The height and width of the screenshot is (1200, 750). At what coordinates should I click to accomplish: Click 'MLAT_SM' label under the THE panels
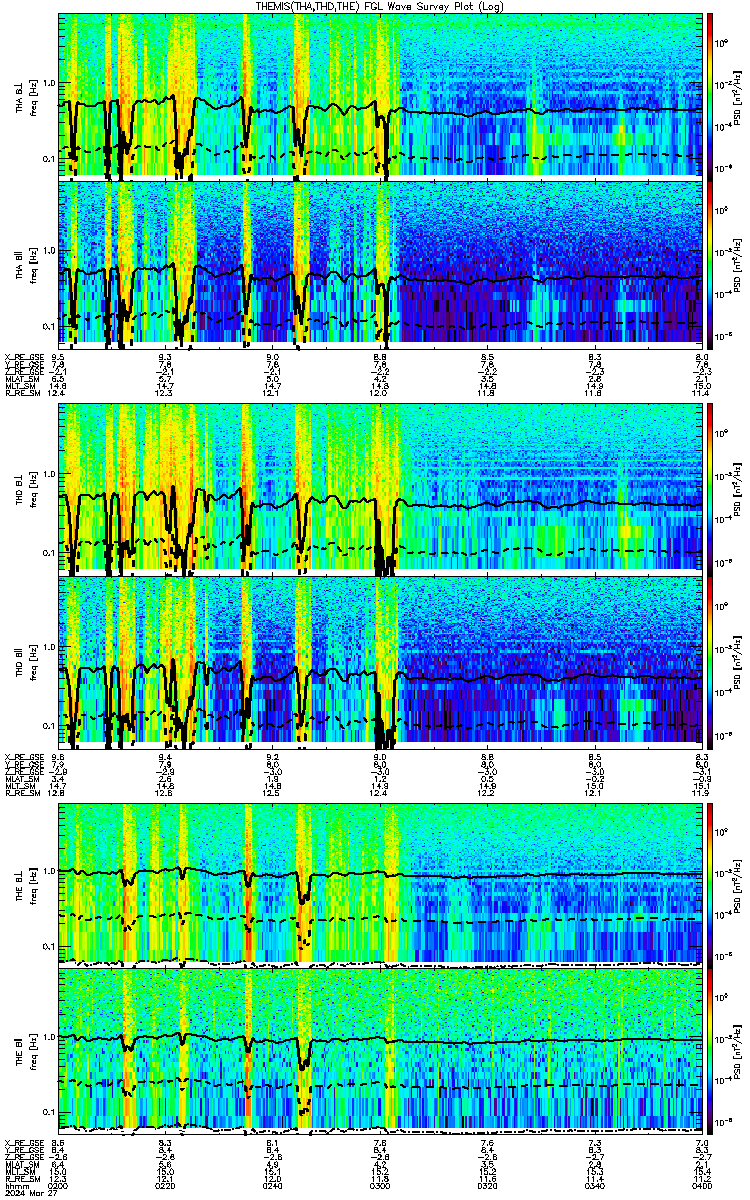[x=20, y=1163]
